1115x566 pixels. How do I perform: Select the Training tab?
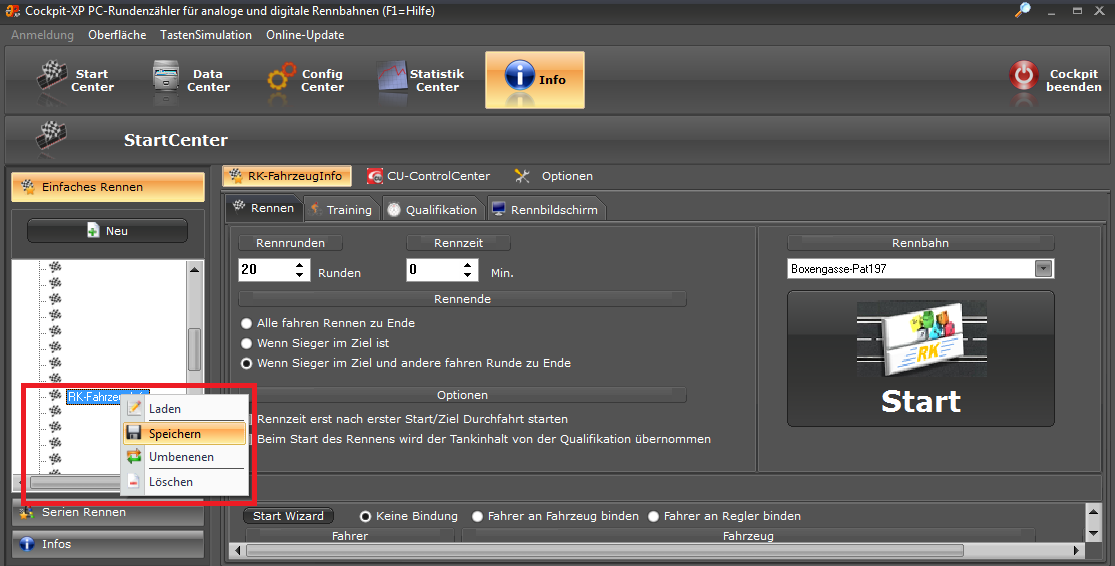pos(341,210)
